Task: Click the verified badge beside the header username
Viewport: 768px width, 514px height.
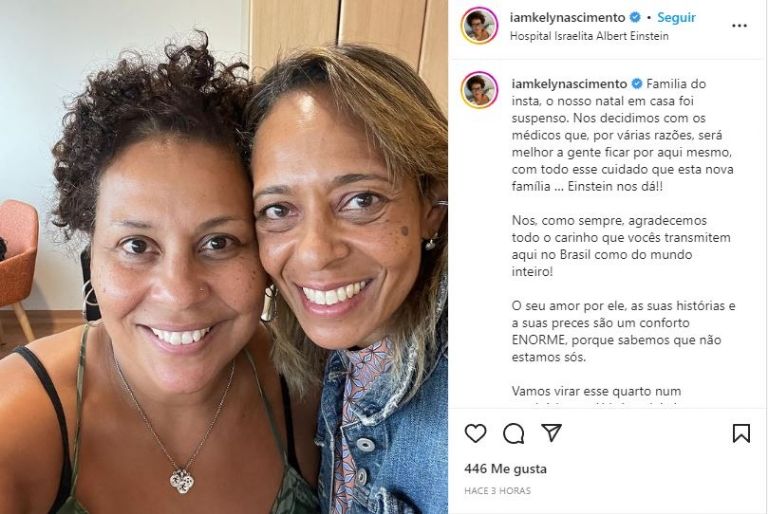Action: coord(635,18)
